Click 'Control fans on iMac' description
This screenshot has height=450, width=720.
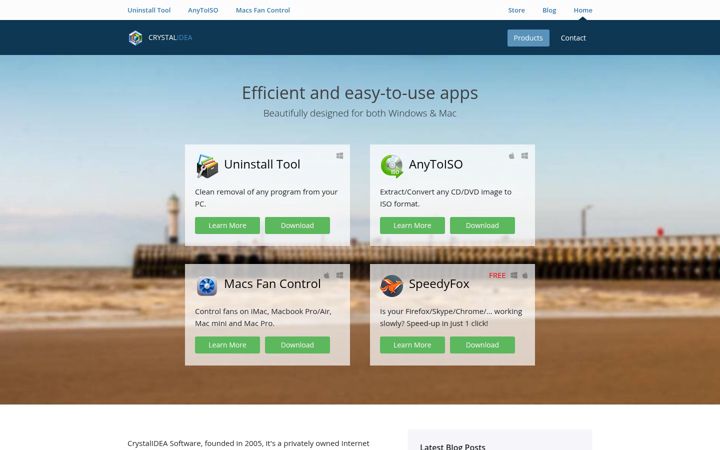tap(263, 317)
